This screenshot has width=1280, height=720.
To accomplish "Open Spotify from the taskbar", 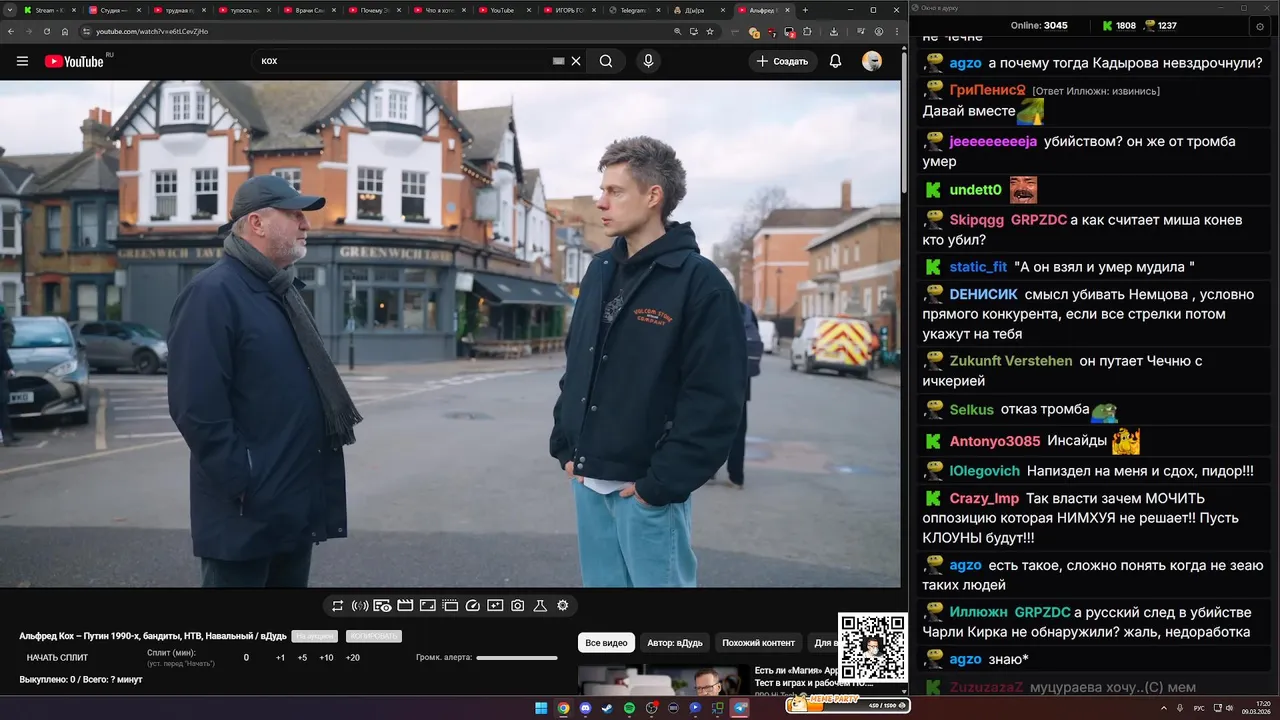I will pos(629,708).
